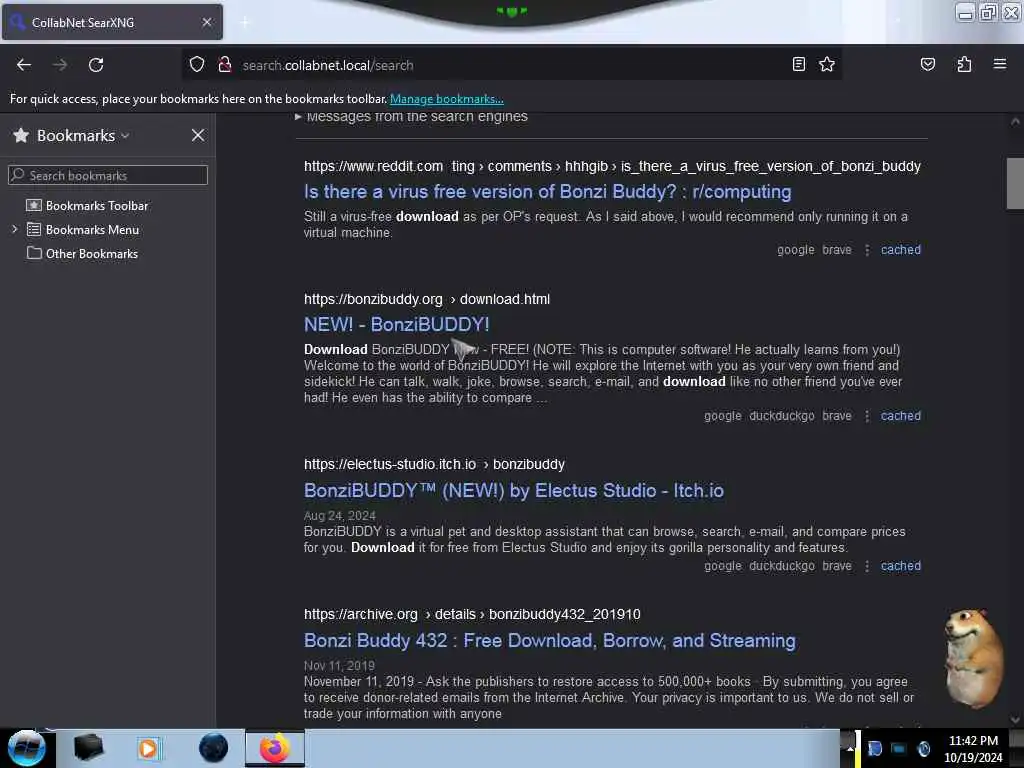This screenshot has height=768, width=1024.
Task: Click the taskbar clock showing 11:42 PM
Action: pos(973,748)
